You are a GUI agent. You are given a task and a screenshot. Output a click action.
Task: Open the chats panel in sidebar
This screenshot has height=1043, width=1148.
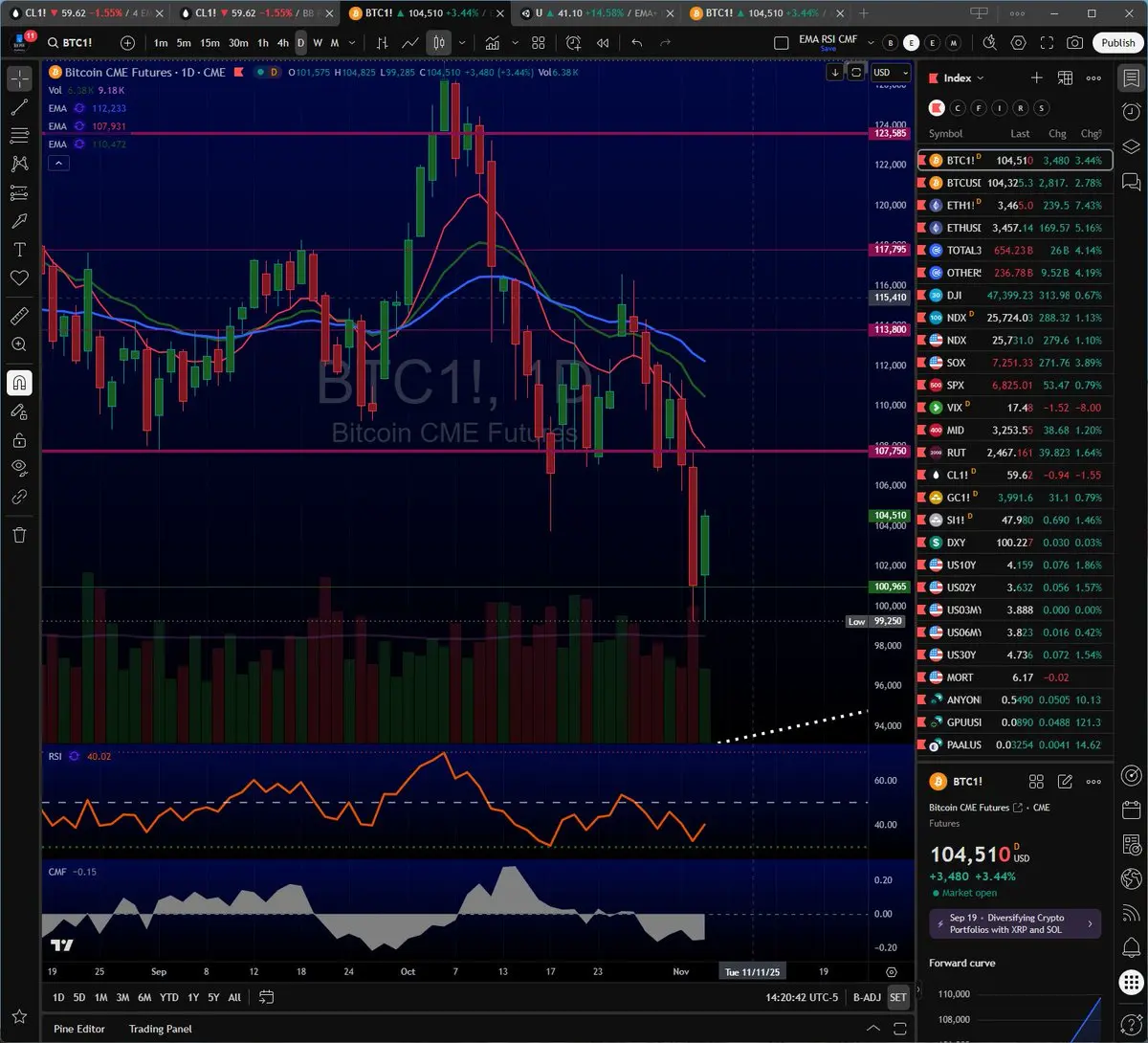pyautogui.click(x=1131, y=180)
